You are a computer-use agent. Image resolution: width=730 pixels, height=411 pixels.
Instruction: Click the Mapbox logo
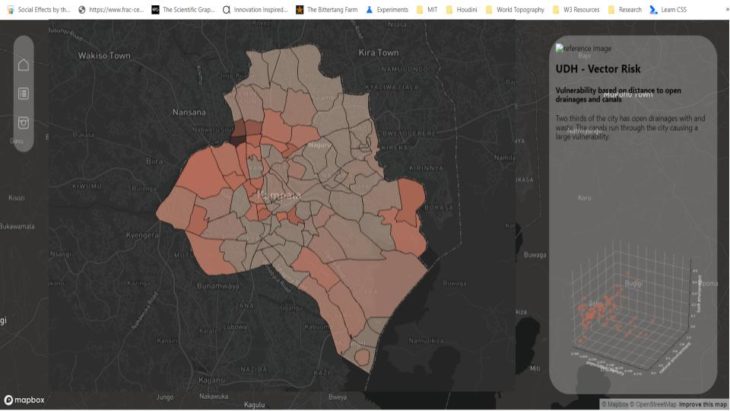click(24, 400)
